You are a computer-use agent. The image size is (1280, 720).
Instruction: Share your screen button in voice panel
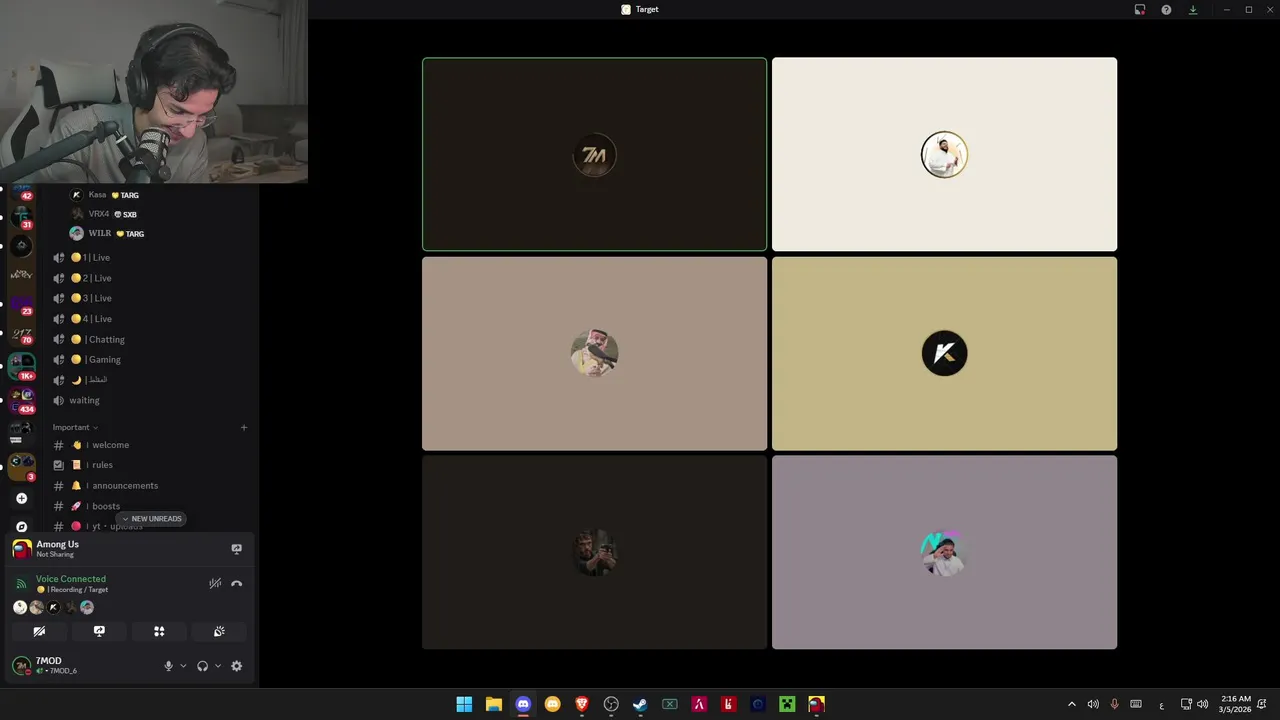point(99,631)
